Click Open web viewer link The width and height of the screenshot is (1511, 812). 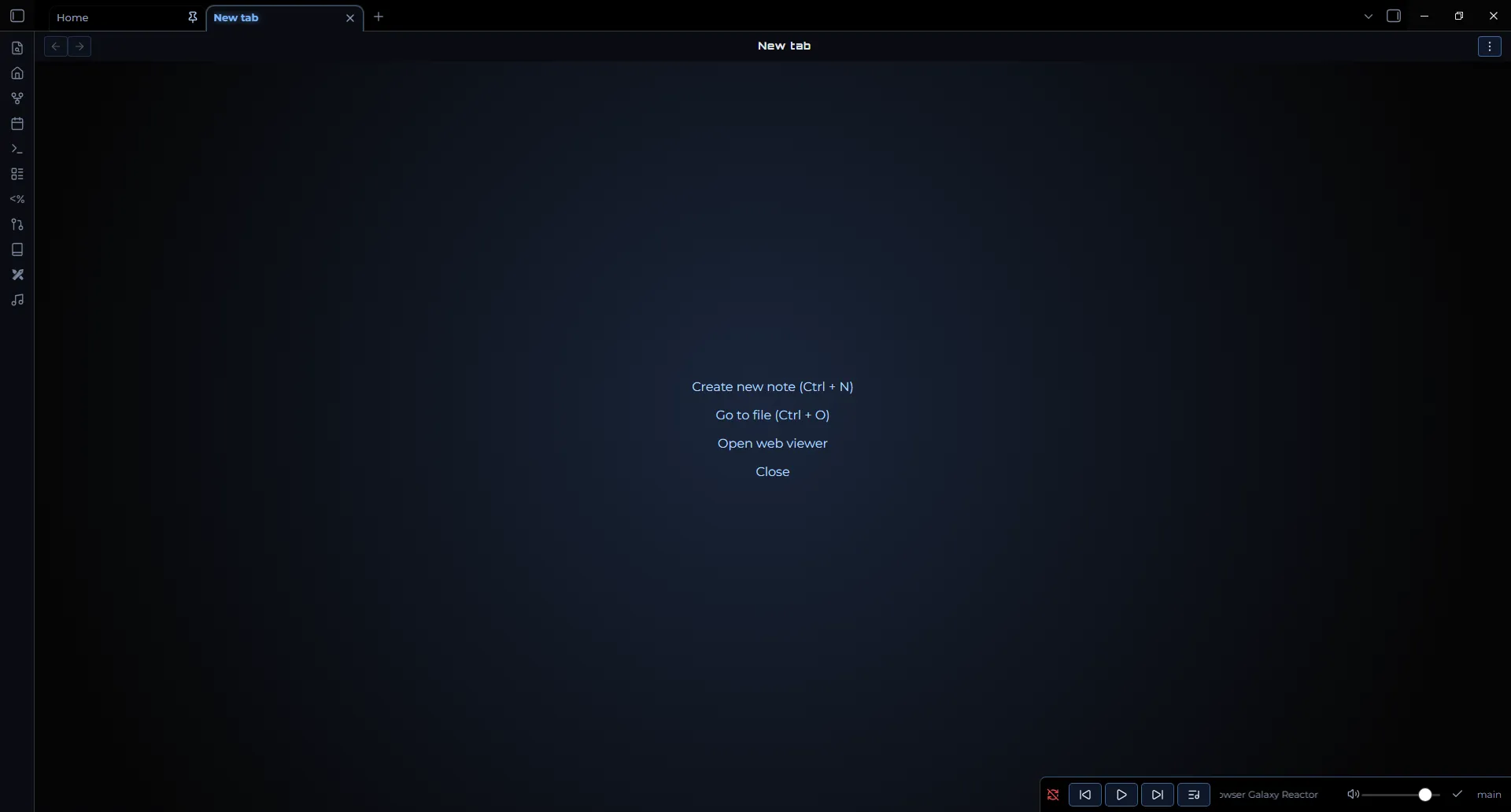pyautogui.click(x=773, y=443)
